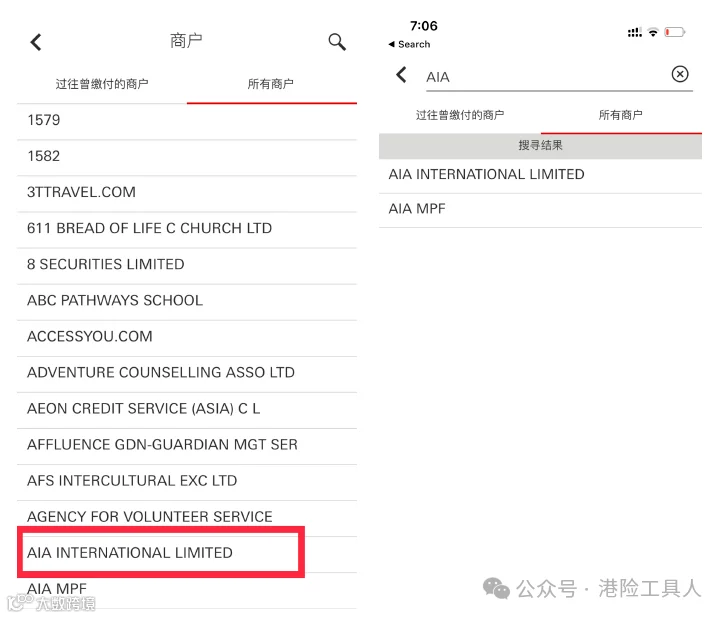Open AIA MPF search result
The image size is (725, 618).
pyautogui.click(x=540, y=209)
